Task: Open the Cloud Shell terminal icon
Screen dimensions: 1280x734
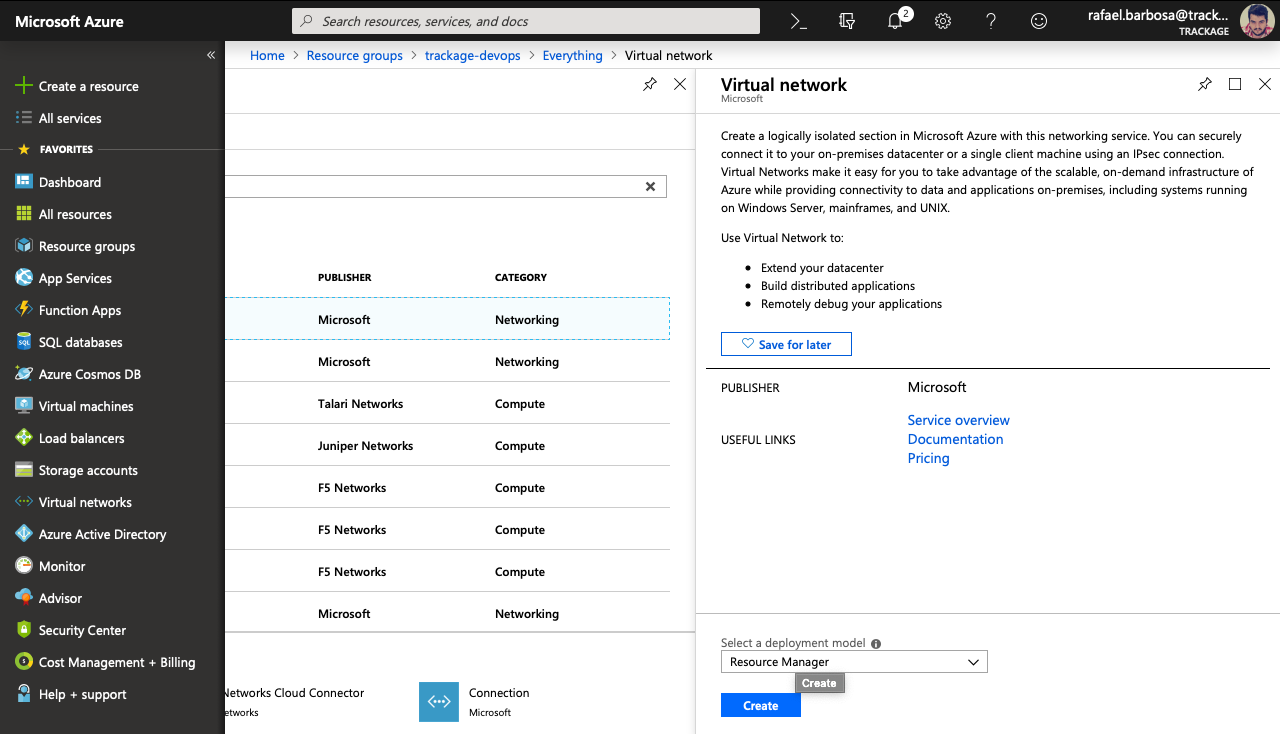Action: (x=798, y=21)
